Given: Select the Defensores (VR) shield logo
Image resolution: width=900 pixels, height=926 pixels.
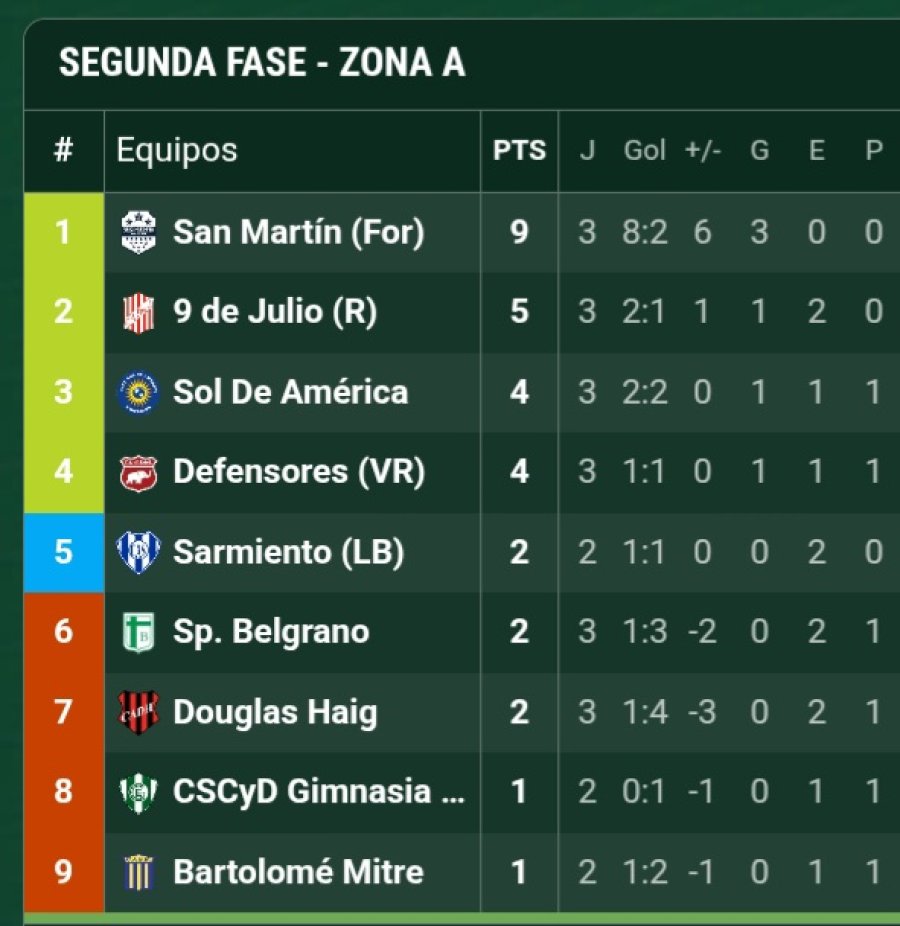Looking at the screenshot, I should pyautogui.click(x=138, y=473).
